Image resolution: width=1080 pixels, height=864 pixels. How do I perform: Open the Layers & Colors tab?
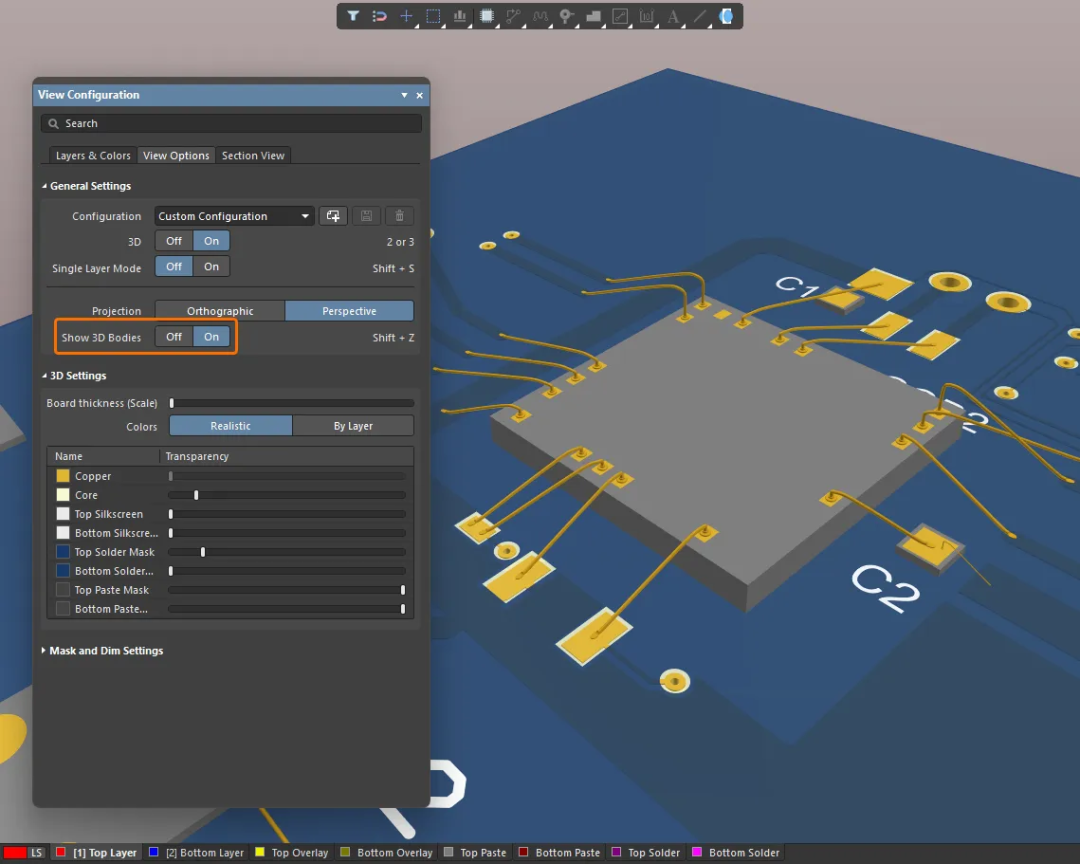click(93, 156)
